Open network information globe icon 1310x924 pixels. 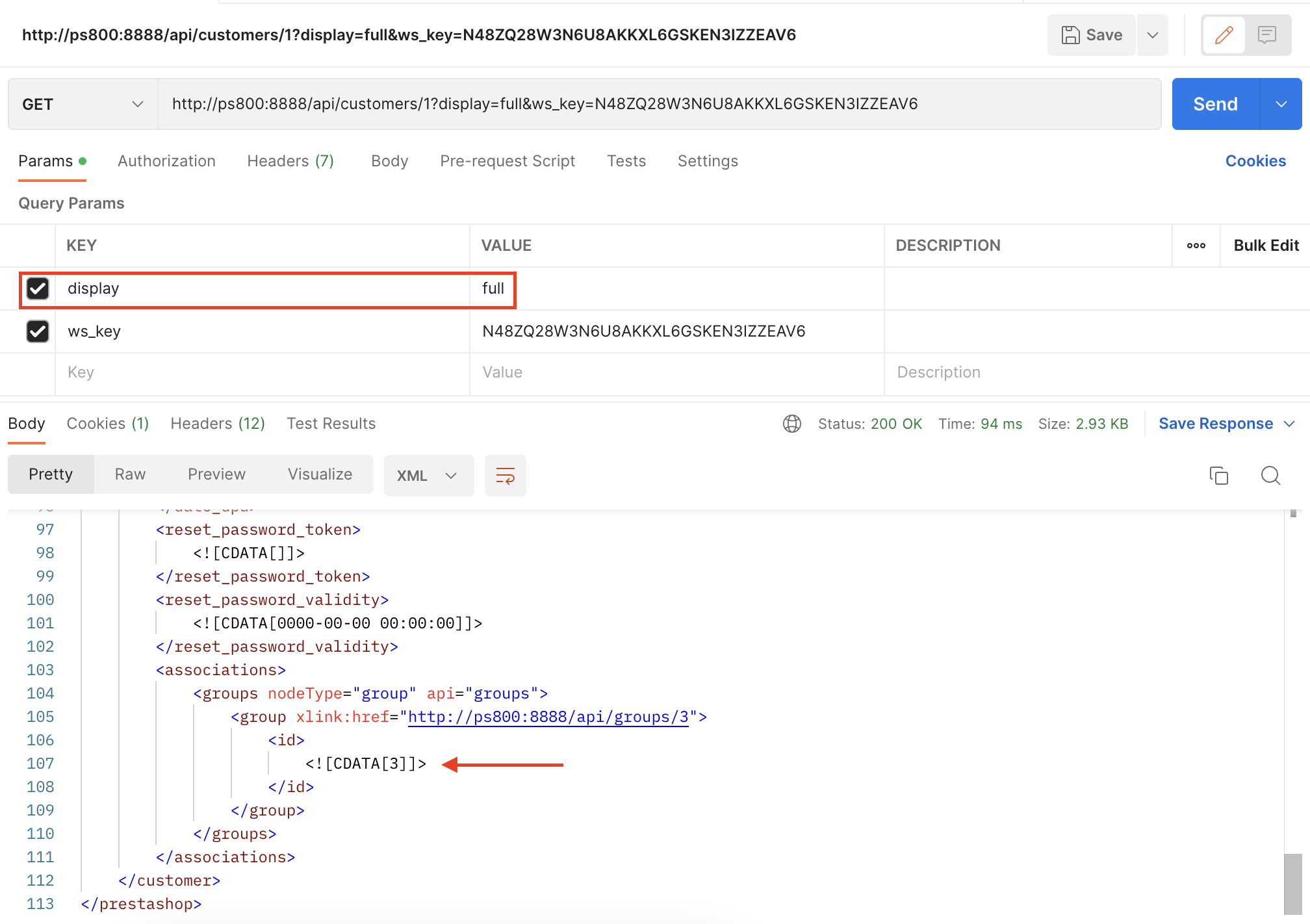click(792, 423)
